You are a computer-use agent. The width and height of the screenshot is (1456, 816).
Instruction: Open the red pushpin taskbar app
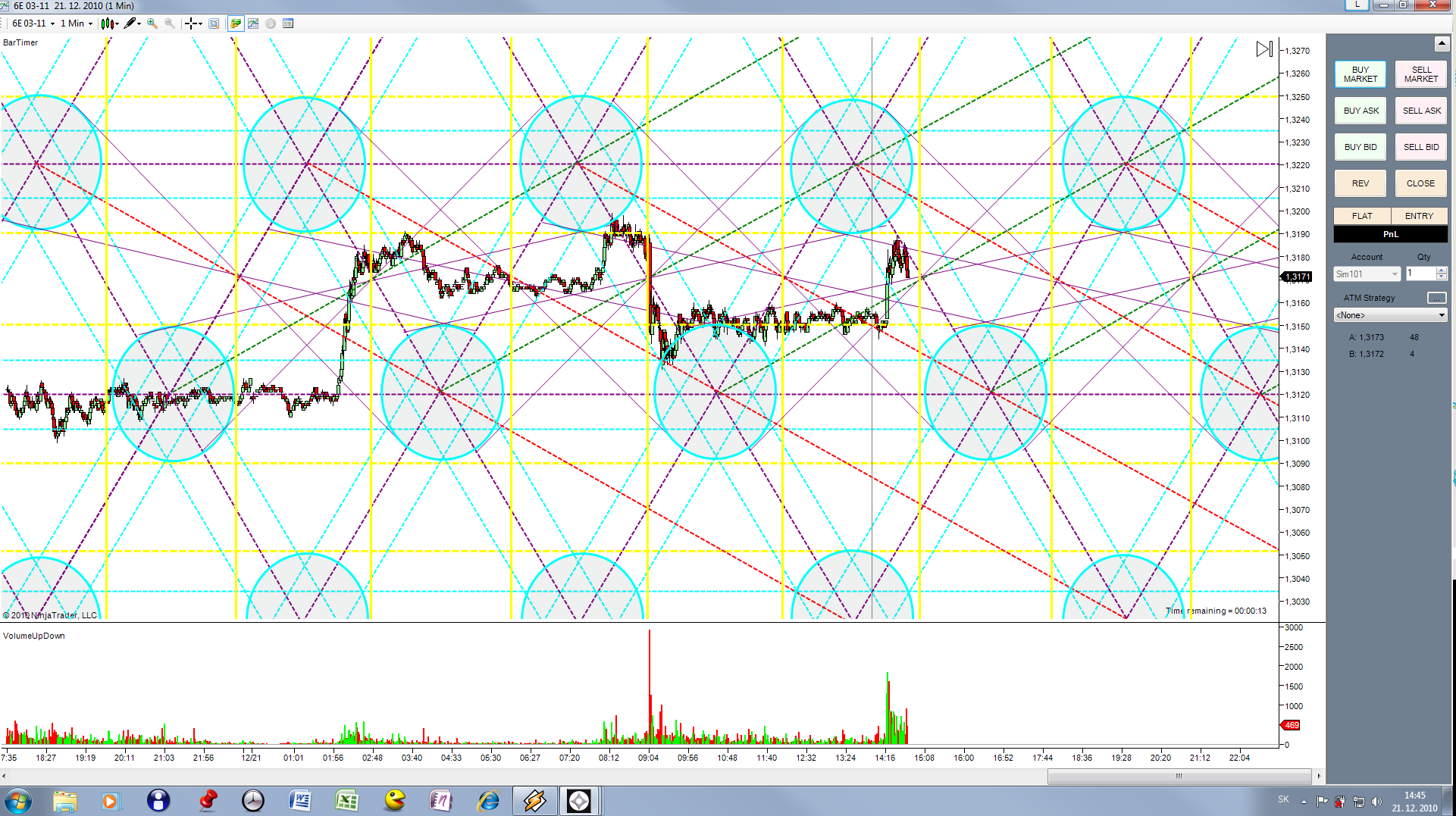click(x=207, y=801)
